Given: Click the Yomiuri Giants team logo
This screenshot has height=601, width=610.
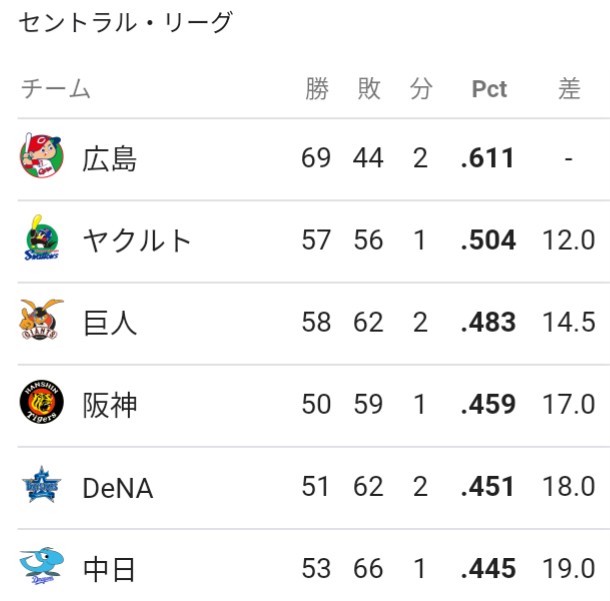Looking at the screenshot, I should tap(42, 319).
